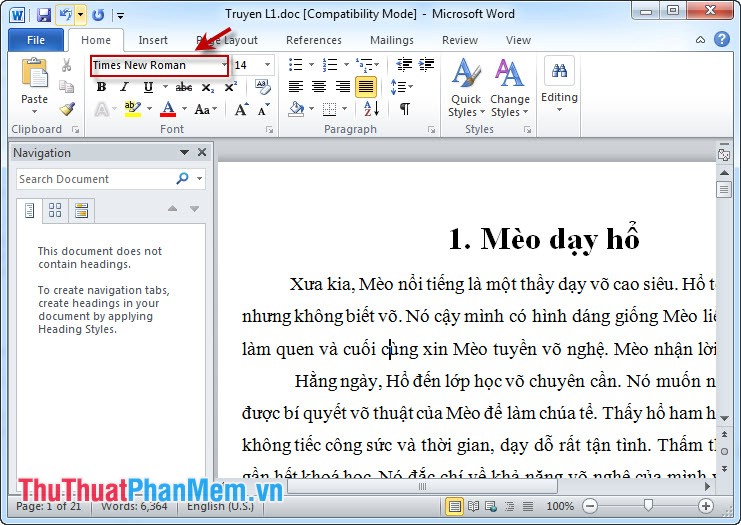Open Quick Styles gallery

click(x=466, y=87)
